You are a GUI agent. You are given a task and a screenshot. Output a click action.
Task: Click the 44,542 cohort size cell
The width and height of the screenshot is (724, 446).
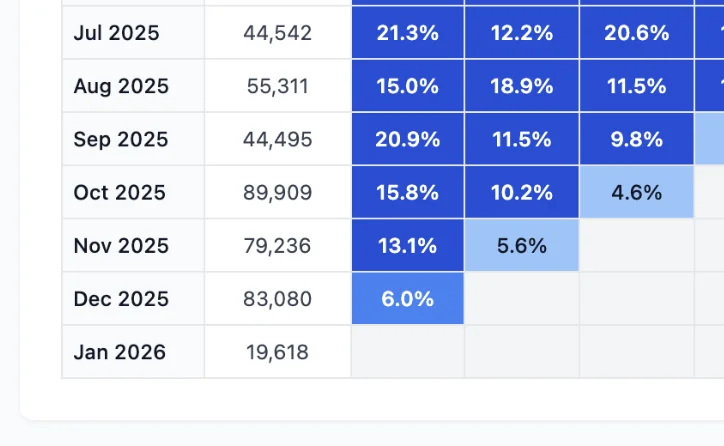[x=277, y=33]
